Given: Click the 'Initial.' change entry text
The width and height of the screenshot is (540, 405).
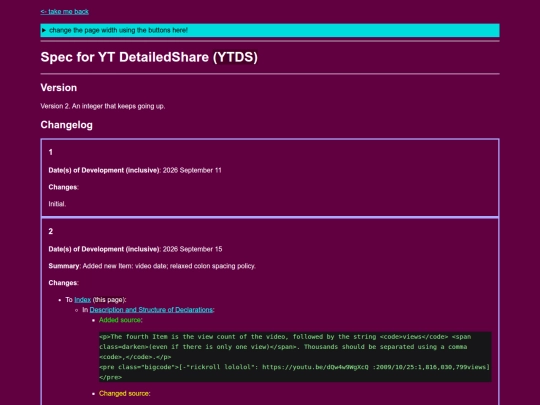Looking at the screenshot, I should tap(57, 204).
